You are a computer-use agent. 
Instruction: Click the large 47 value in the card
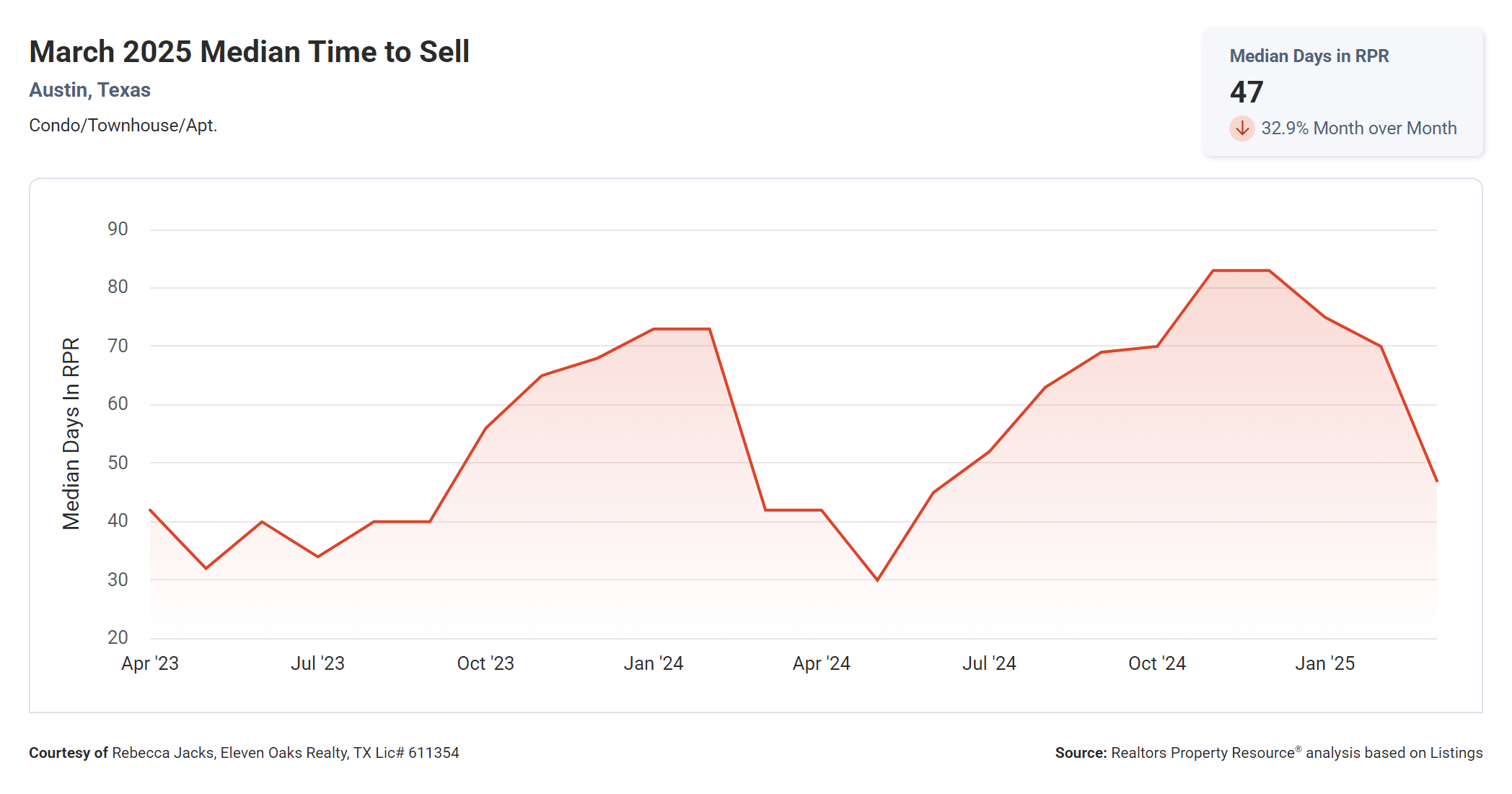click(1246, 92)
